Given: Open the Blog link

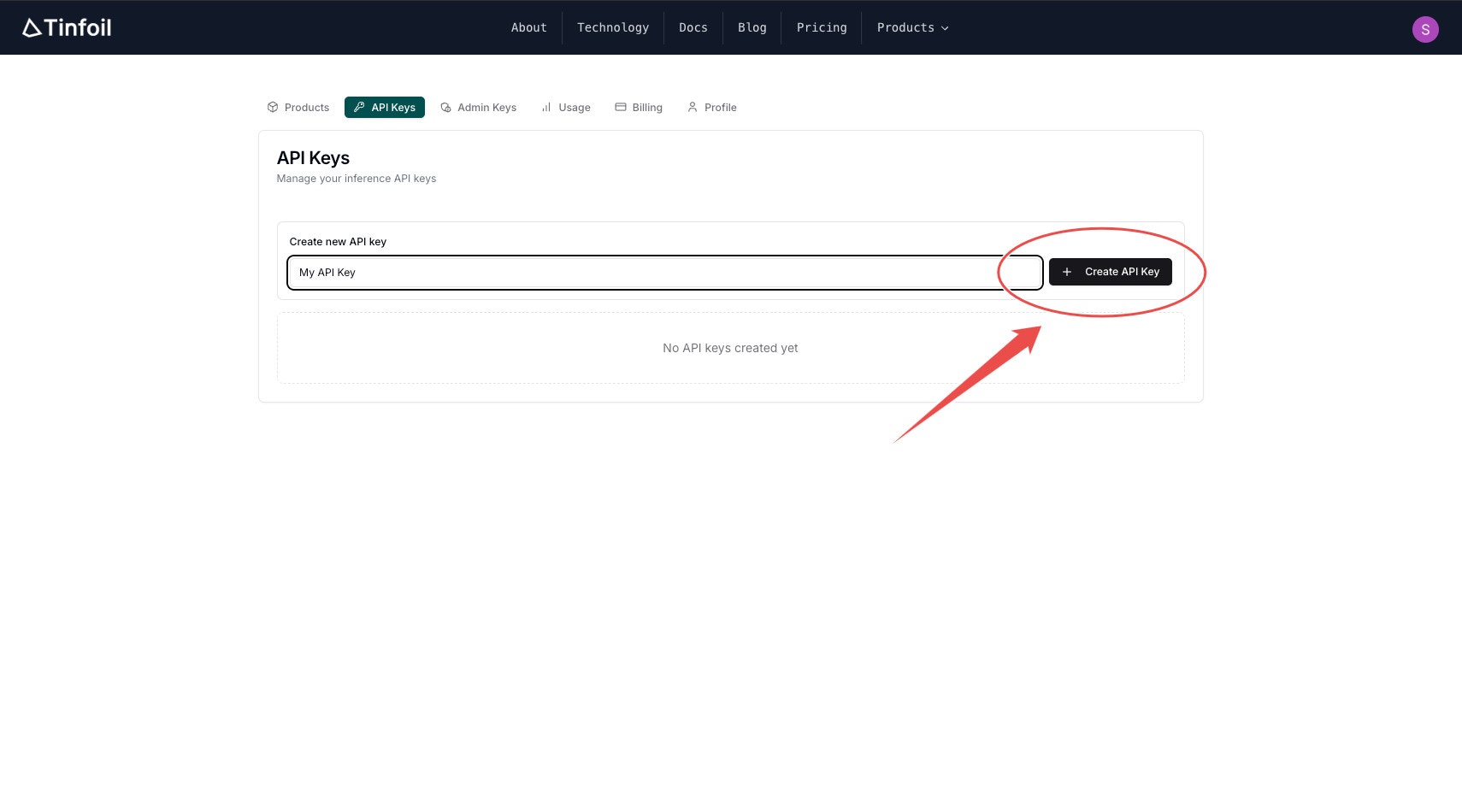Looking at the screenshot, I should [752, 27].
